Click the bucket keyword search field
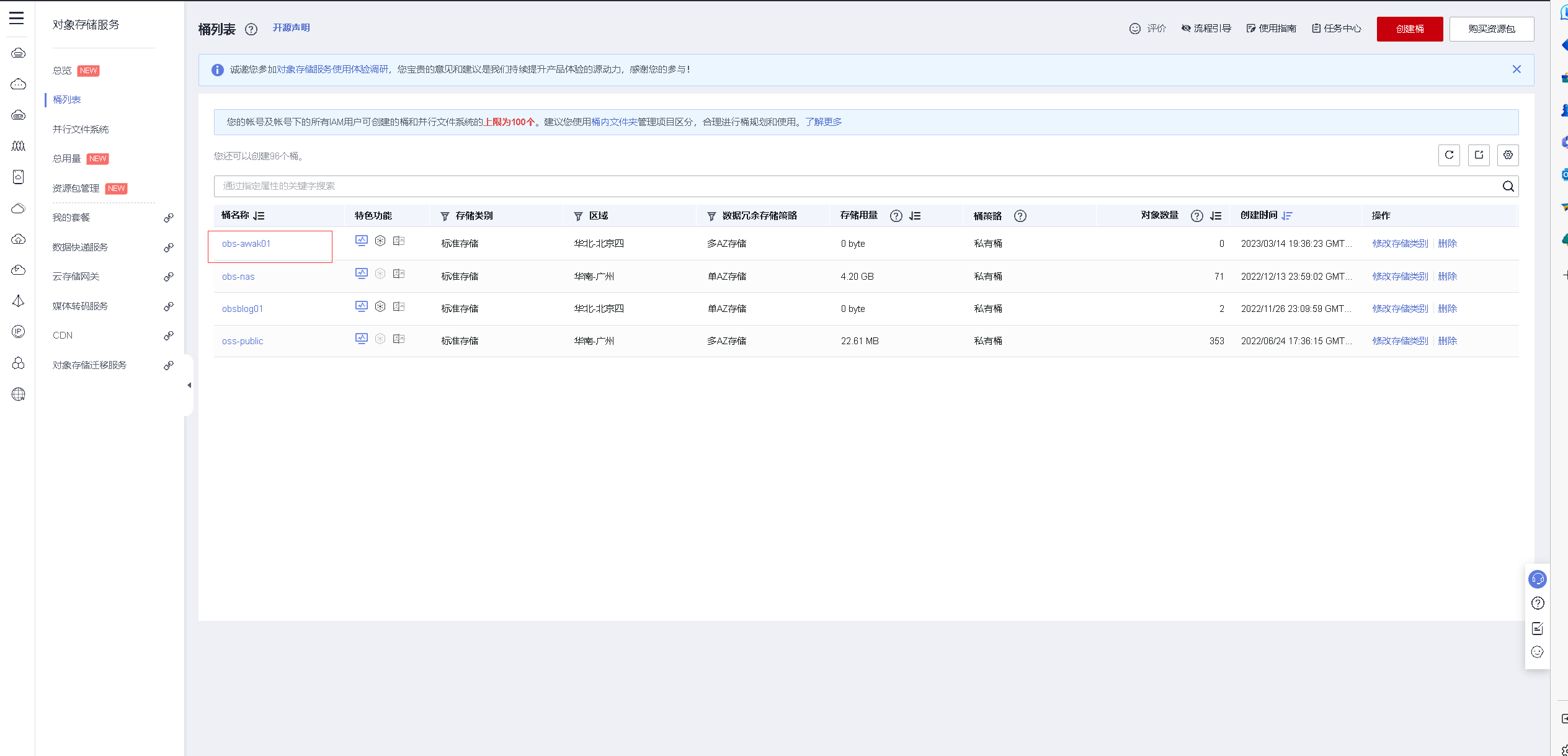 pos(856,186)
